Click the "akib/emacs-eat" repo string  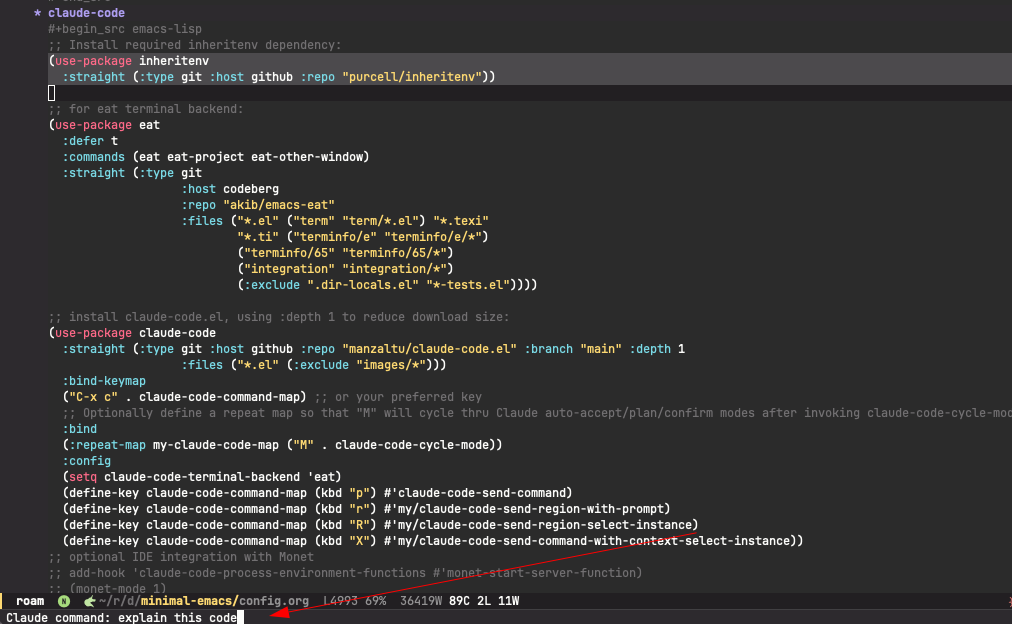[x=278, y=205]
